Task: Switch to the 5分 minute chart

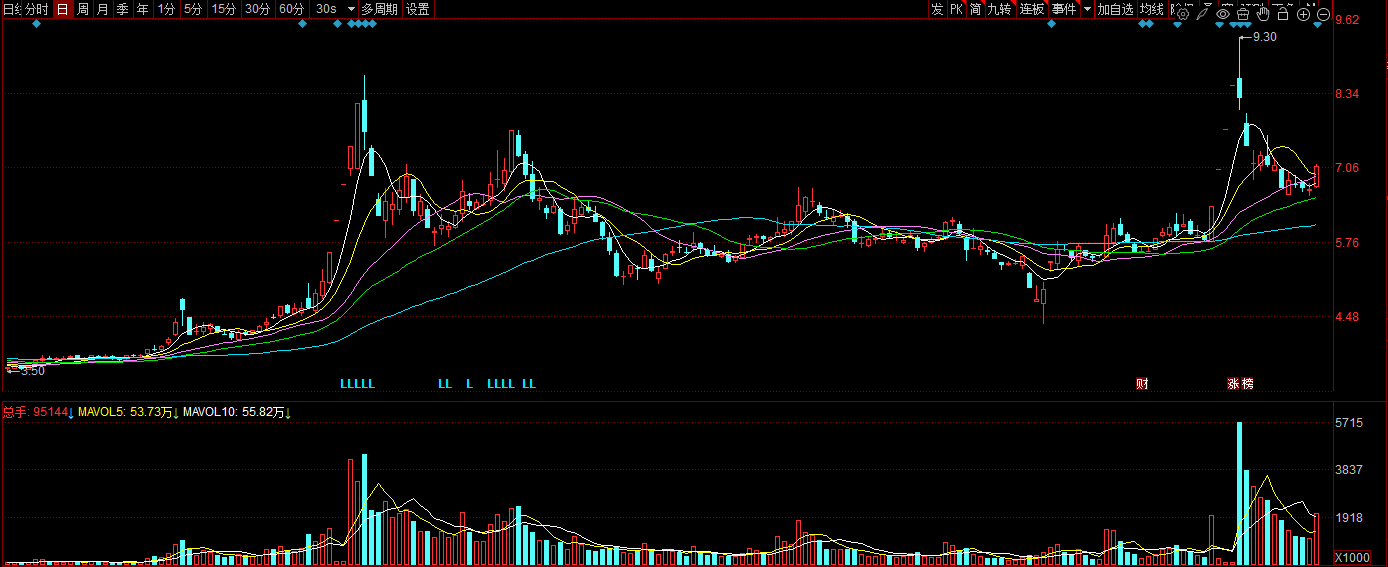Action: pos(192,9)
